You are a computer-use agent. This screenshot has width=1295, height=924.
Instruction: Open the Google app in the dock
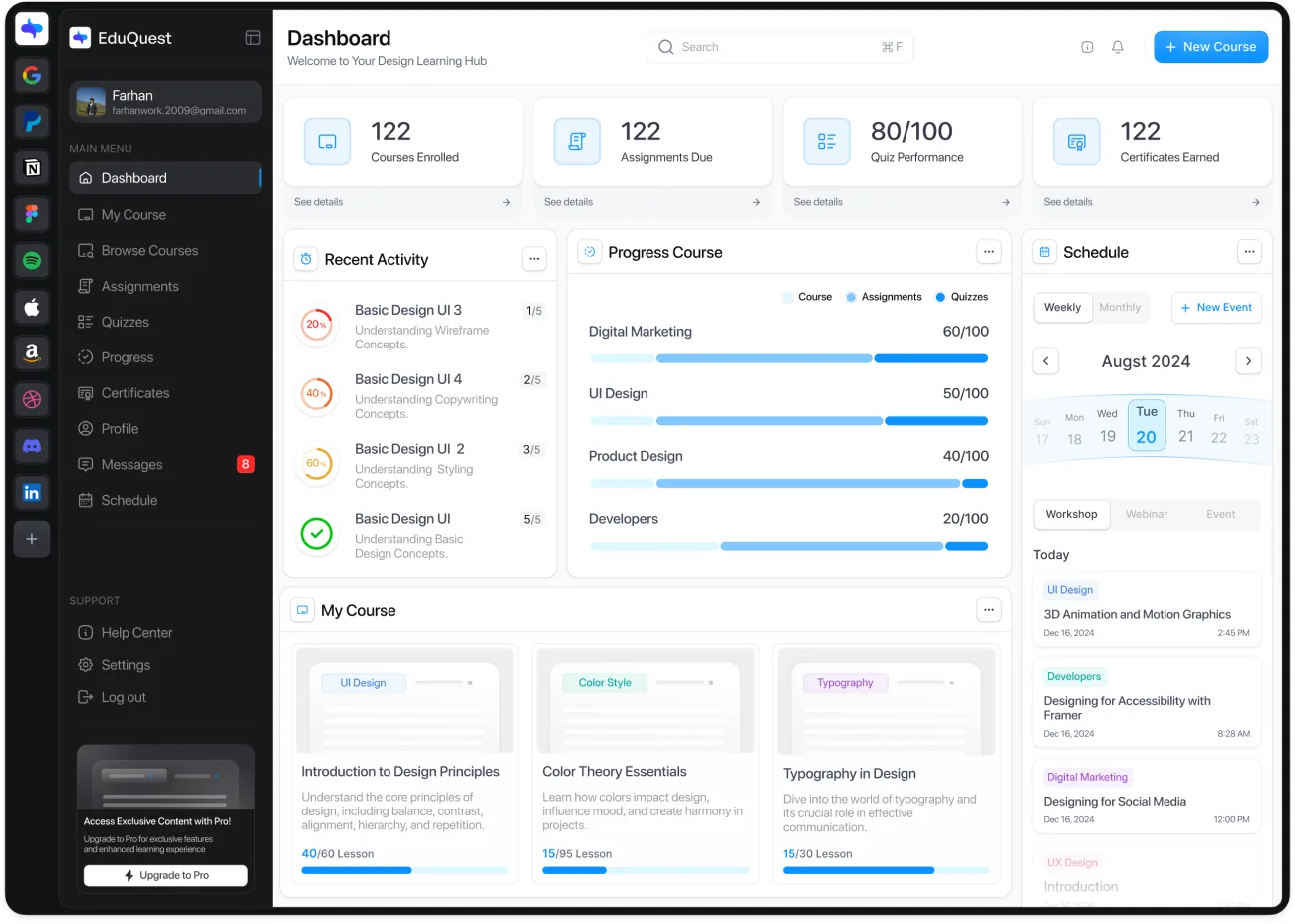pyautogui.click(x=32, y=75)
